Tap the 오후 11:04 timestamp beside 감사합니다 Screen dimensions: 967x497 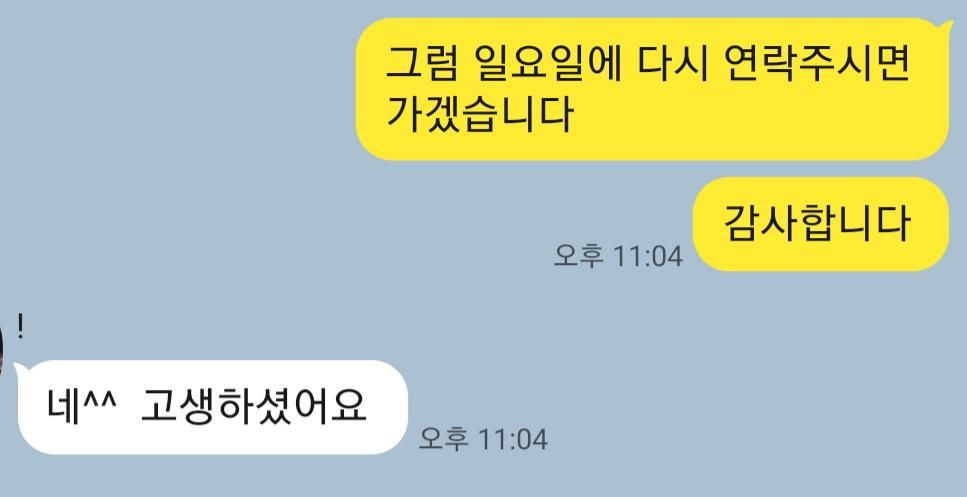tap(618, 256)
